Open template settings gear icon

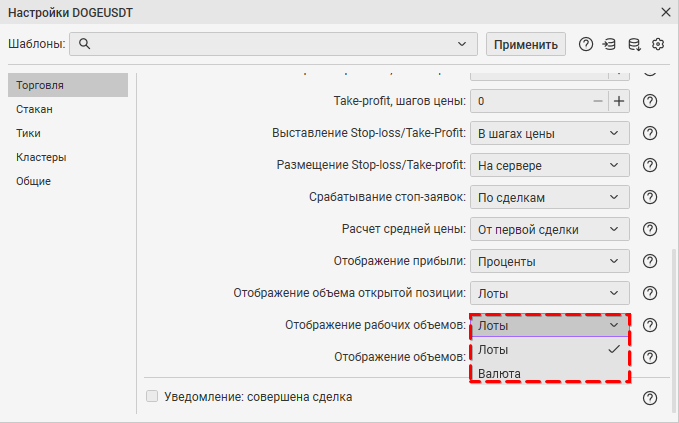pos(658,44)
